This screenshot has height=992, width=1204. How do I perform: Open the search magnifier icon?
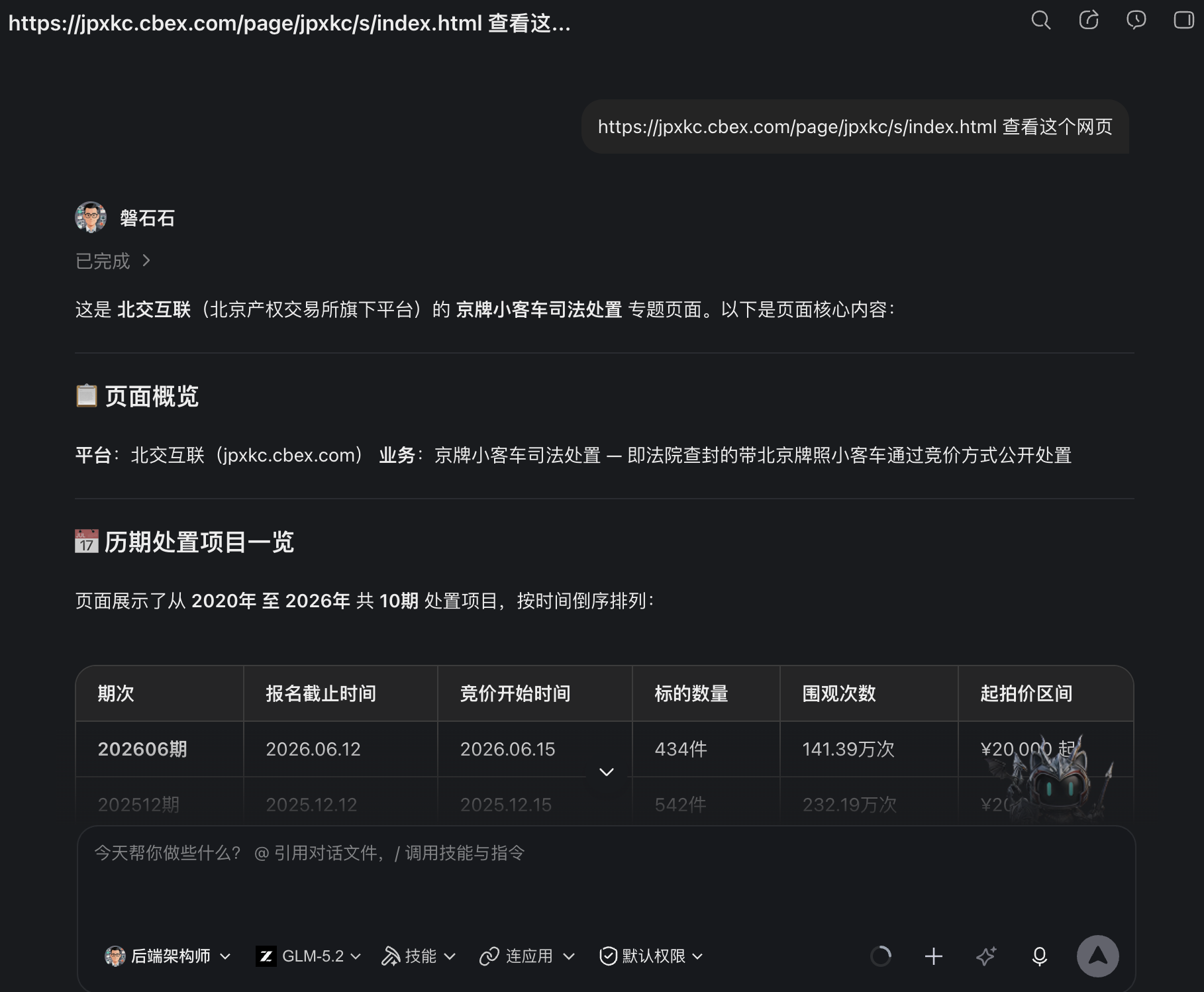1041,20
